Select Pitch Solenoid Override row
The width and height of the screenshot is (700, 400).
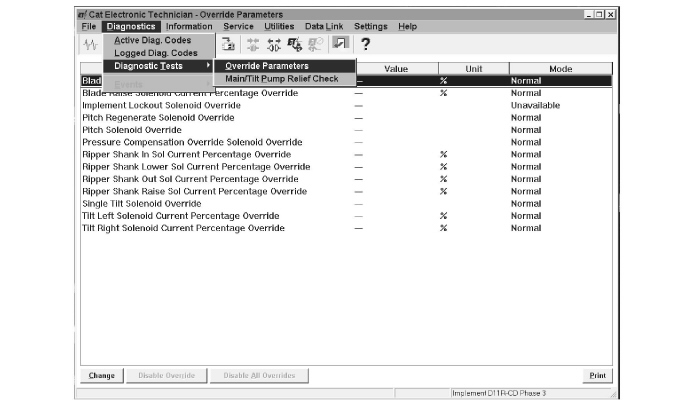[x=346, y=130]
